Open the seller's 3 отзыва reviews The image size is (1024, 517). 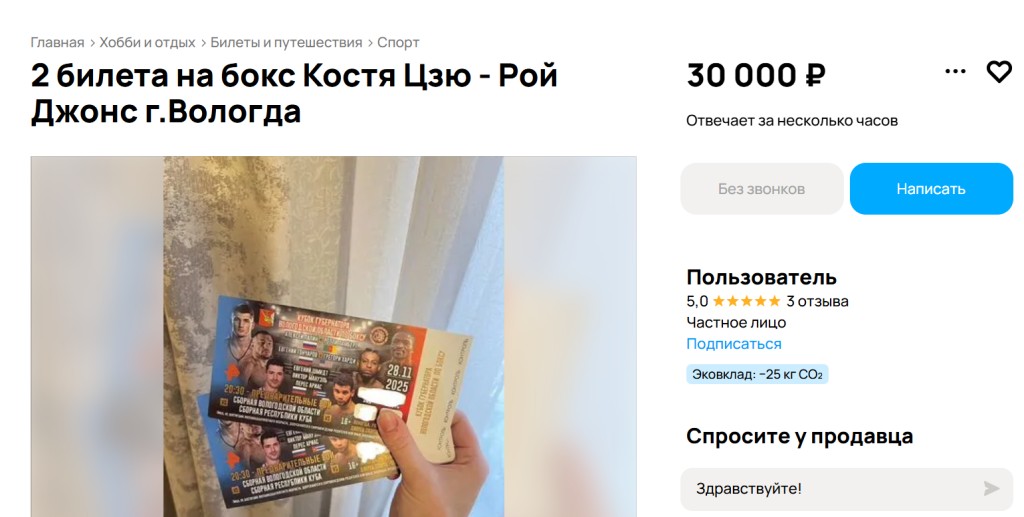tap(817, 301)
